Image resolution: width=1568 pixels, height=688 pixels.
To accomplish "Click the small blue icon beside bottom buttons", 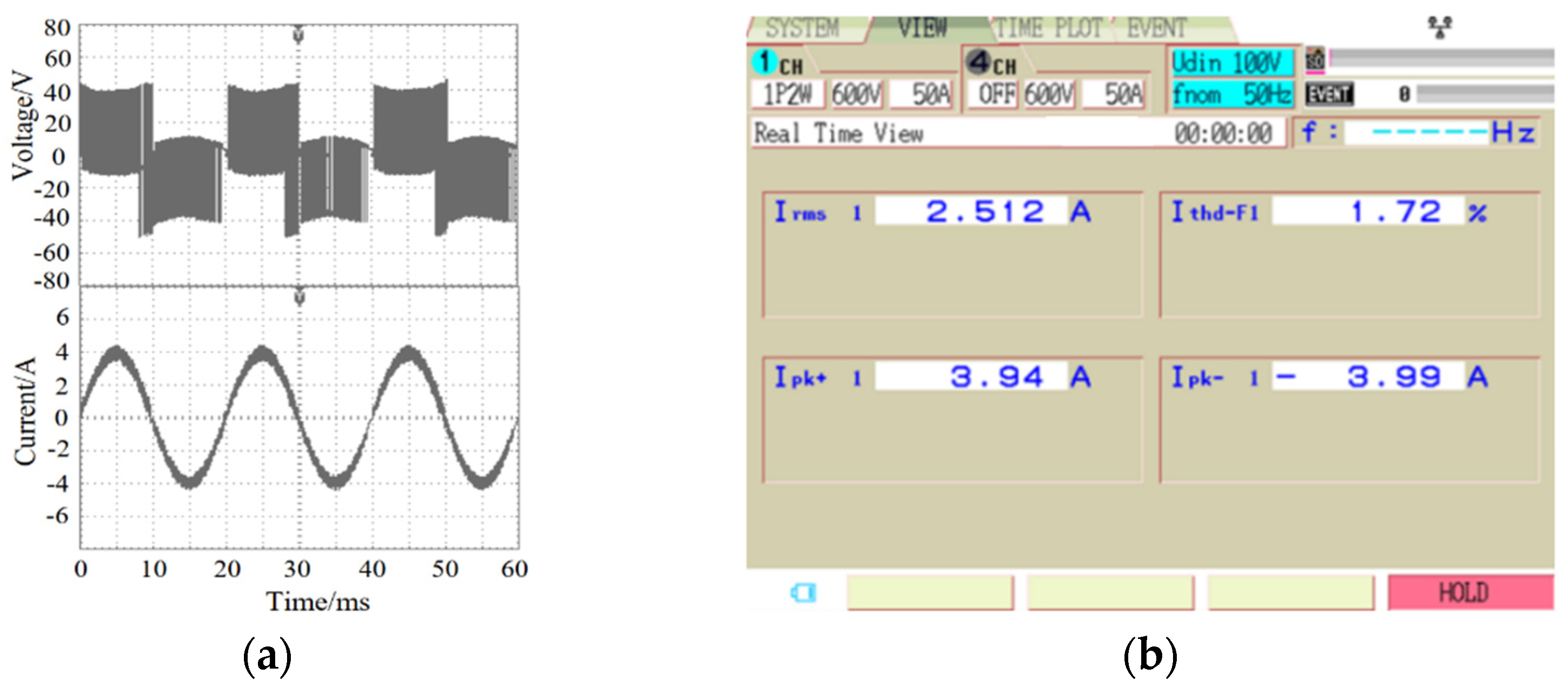I will [x=803, y=593].
